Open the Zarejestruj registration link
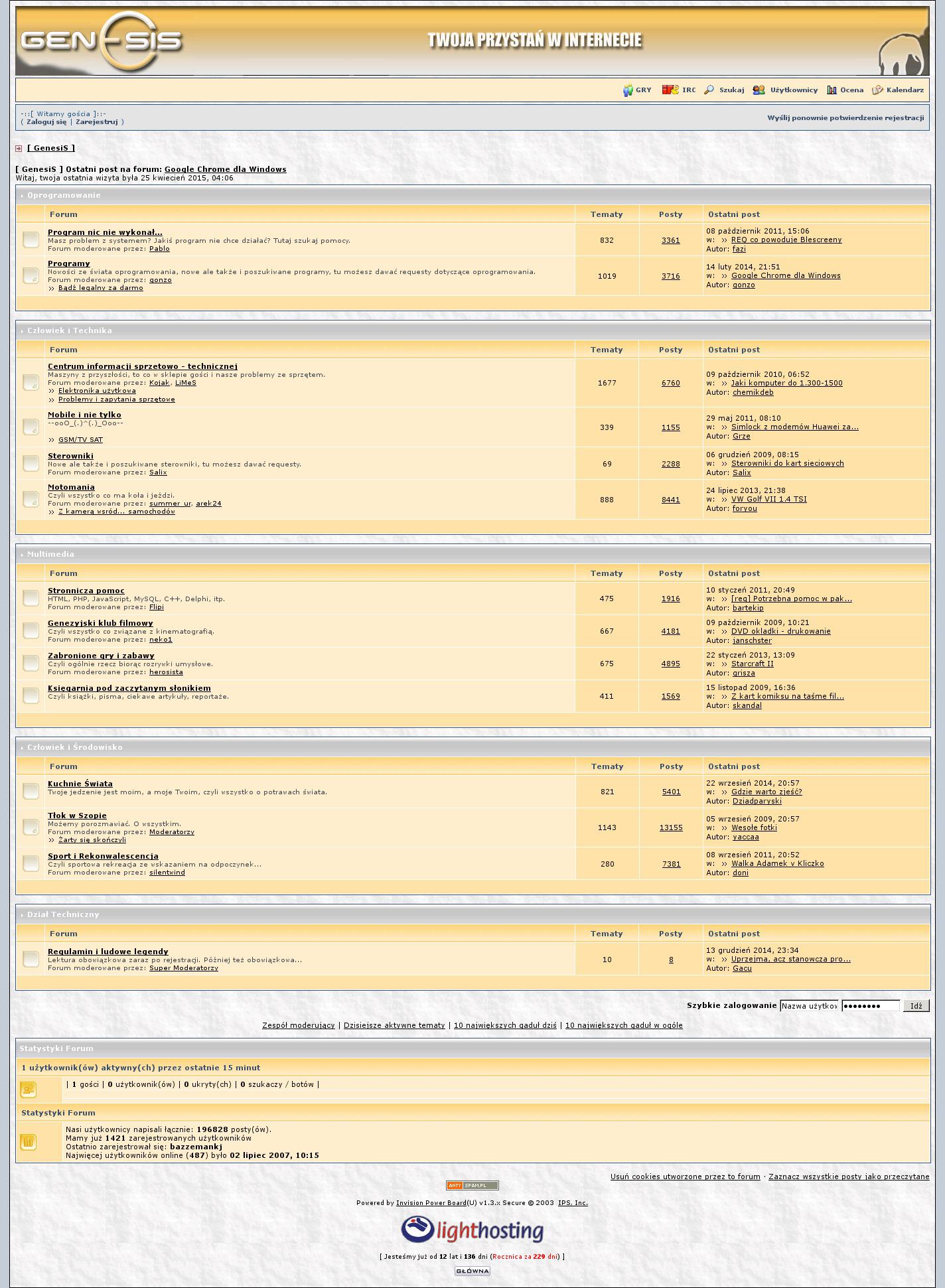This screenshot has width=945, height=1288. tap(97, 121)
